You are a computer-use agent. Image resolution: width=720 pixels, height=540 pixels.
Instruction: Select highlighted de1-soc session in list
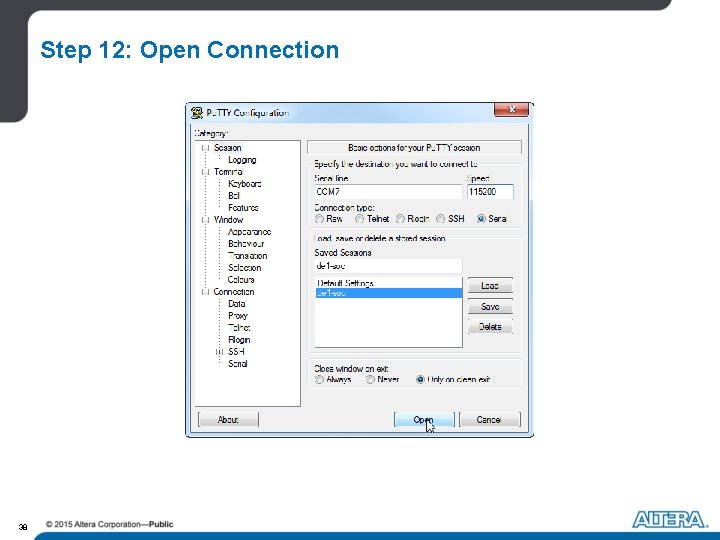(388, 293)
